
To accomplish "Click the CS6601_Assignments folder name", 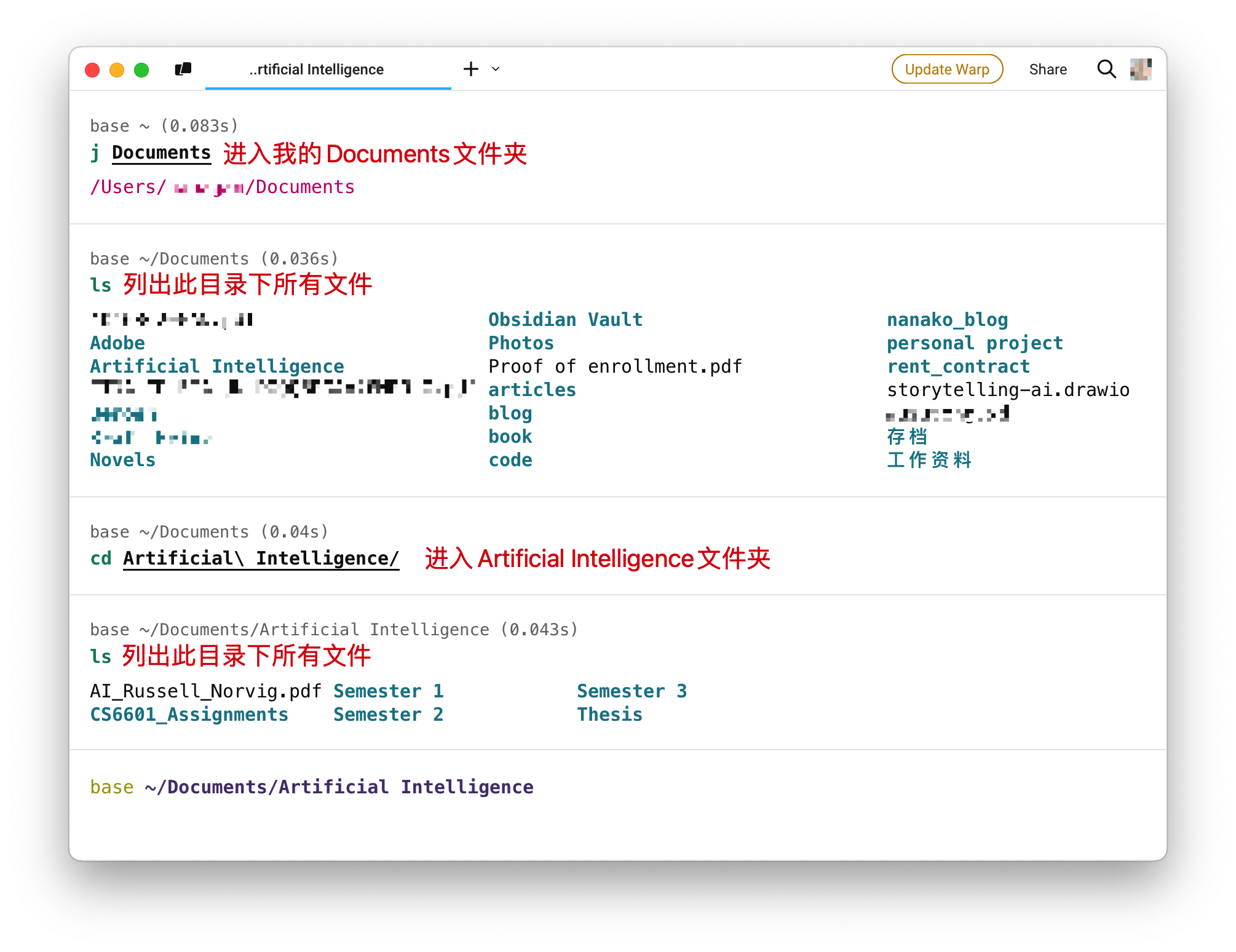I will coord(189,715).
